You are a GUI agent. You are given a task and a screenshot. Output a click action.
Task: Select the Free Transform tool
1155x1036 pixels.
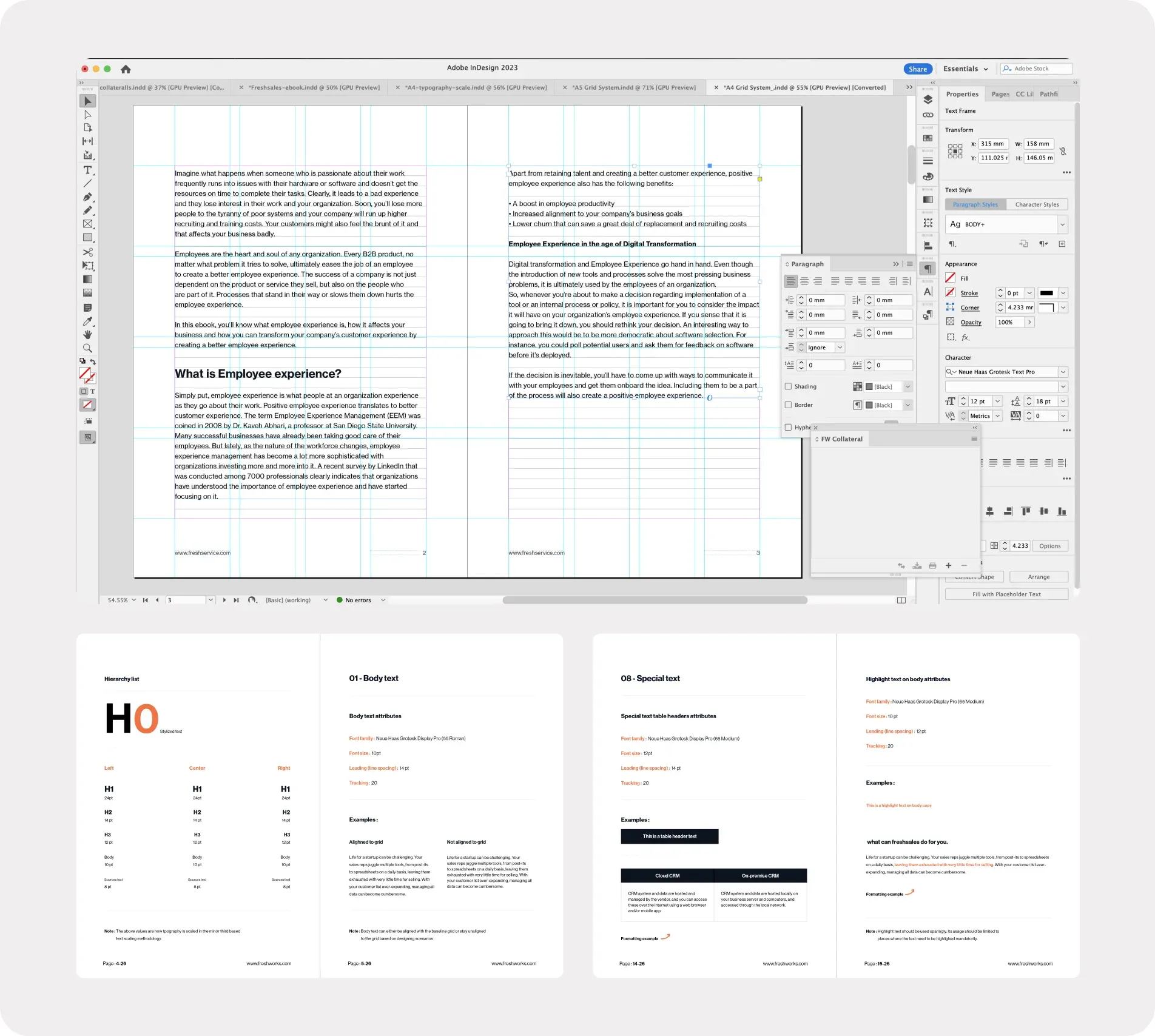[x=87, y=266]
